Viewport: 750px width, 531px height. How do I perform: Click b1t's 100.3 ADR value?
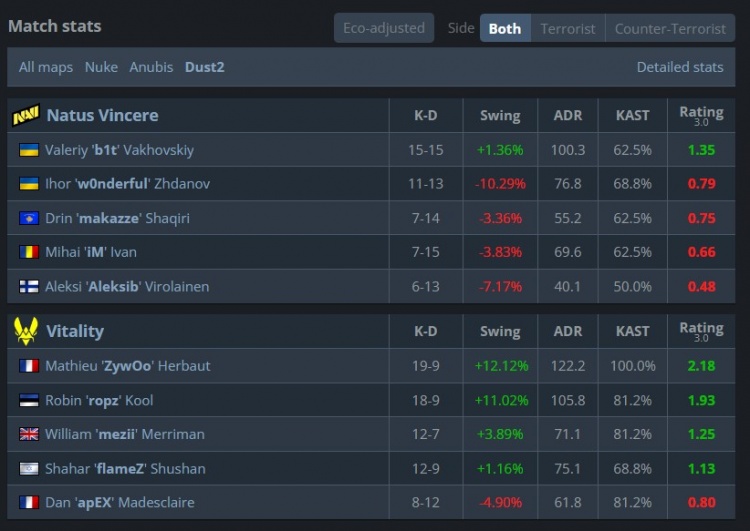coord(568,150)
